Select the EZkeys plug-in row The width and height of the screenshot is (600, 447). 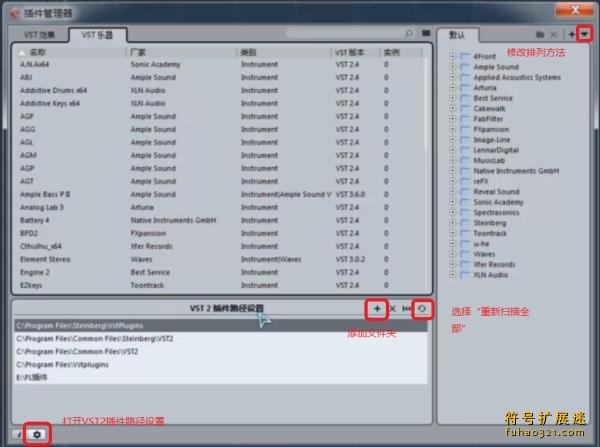pos(220,285)
